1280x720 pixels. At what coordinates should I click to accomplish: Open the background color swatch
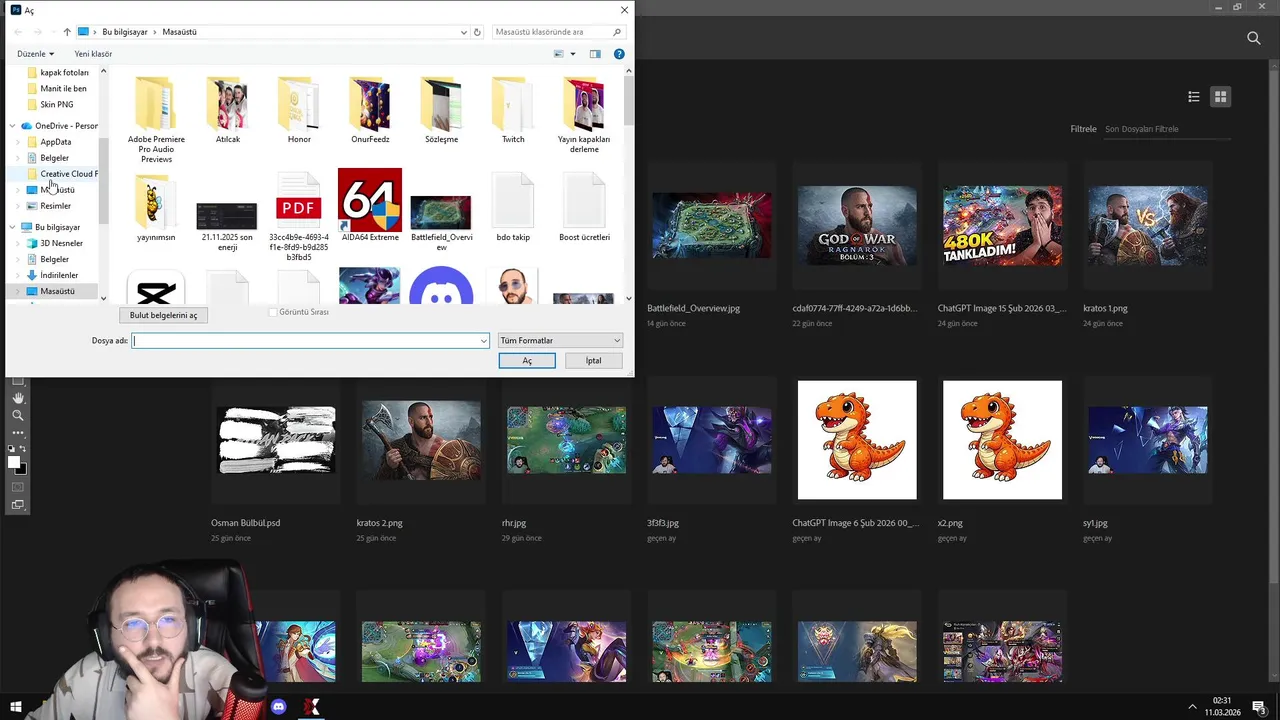(22, 469)
